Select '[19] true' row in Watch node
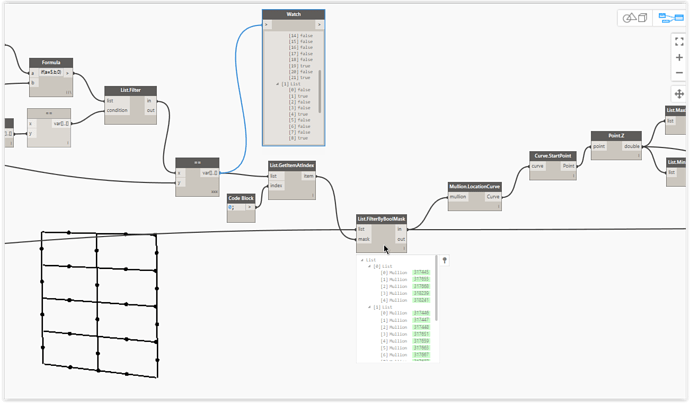The height and width of the screenshot is (403, 690). pyautogui.click(x=300, y=66)
